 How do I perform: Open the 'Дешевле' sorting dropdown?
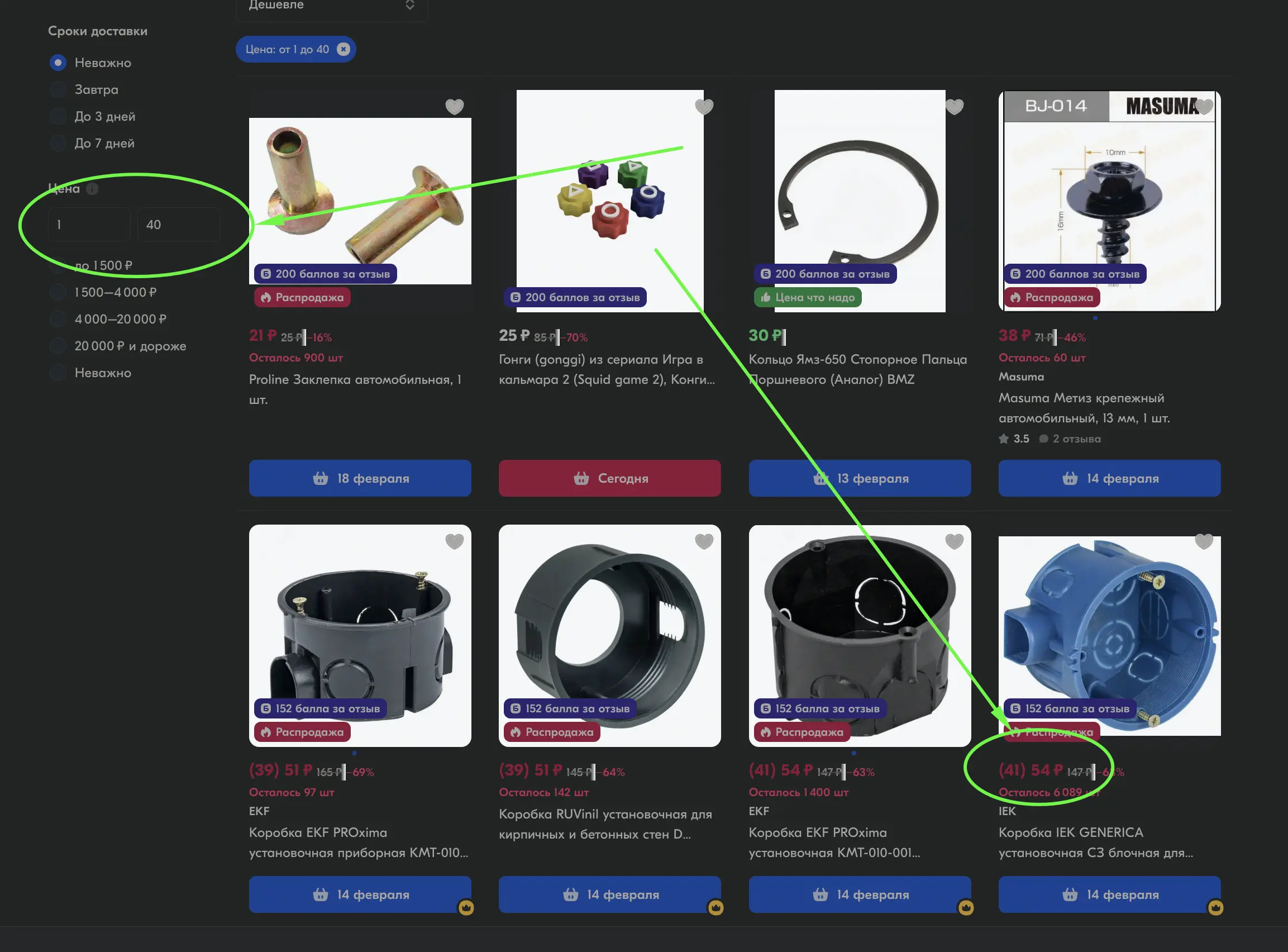[x=332, y=7]
